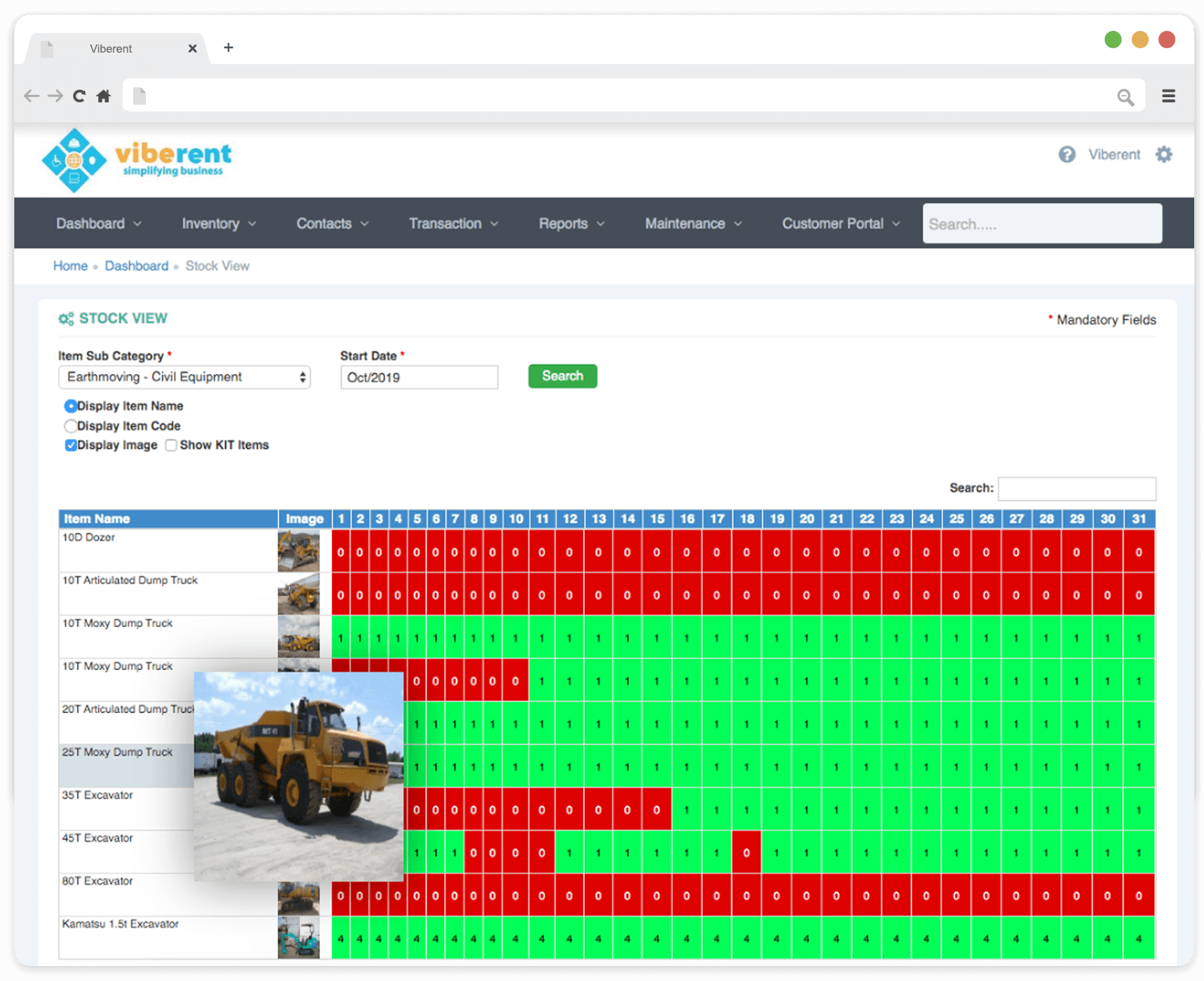The width and height of the screenshot is (1204, 981).
Task: Open the Customer Portal menu
Action: click(x=841, y=224)
